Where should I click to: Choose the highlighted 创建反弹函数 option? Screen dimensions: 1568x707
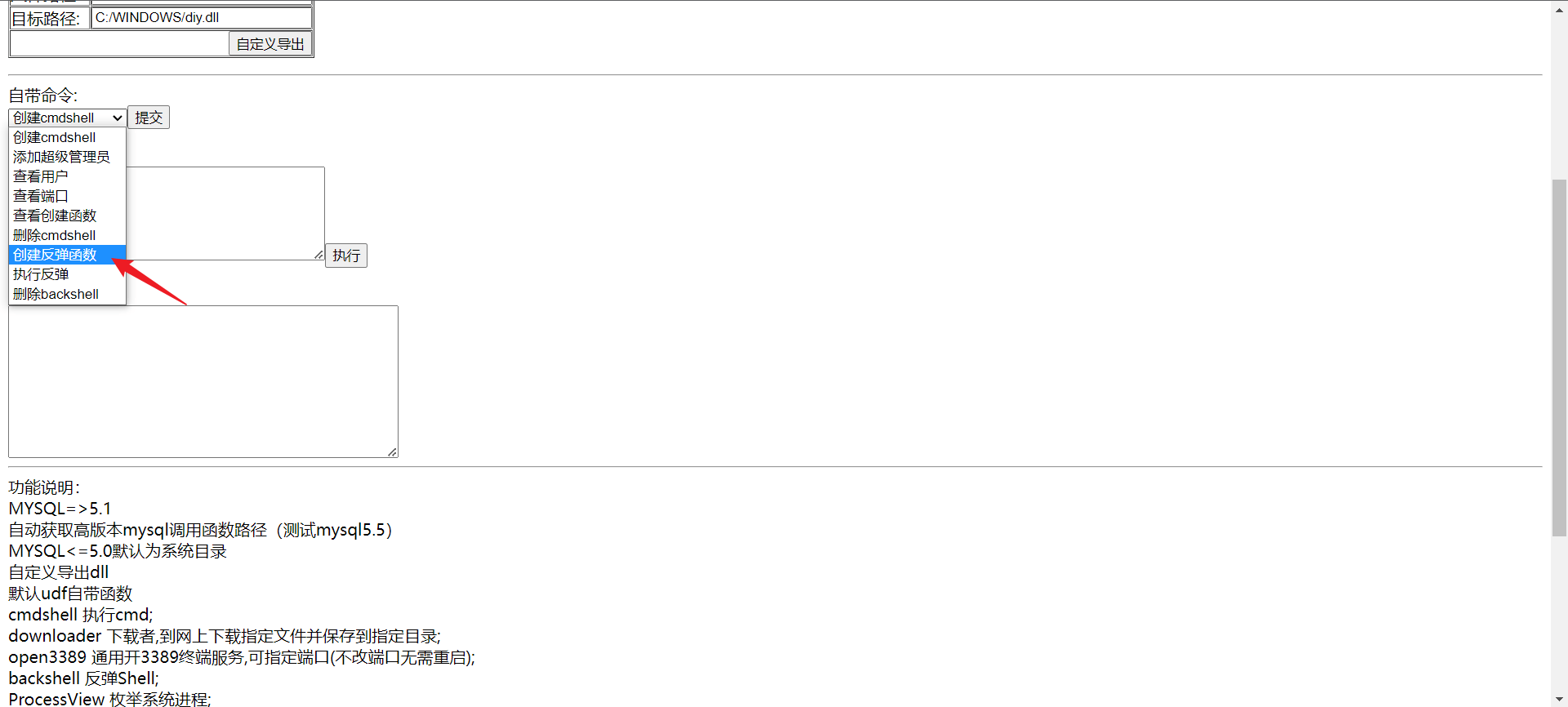tap(55, 255)
